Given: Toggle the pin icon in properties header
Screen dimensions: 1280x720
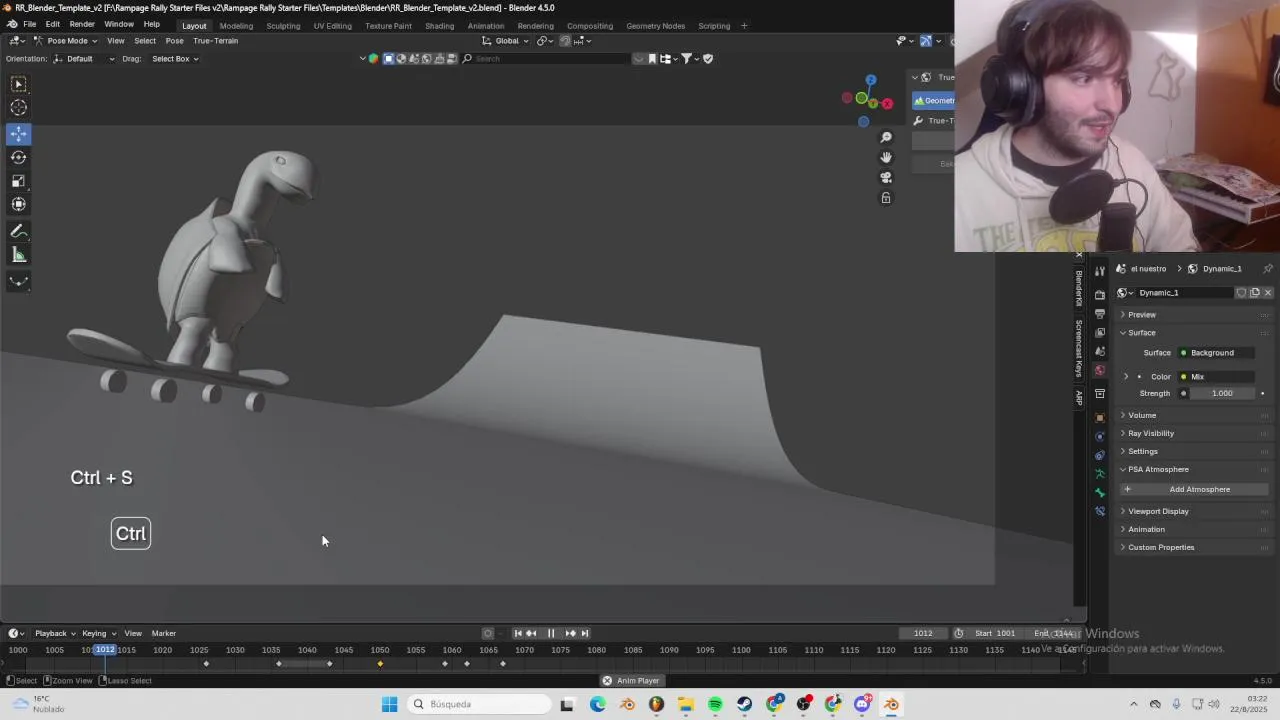Looking at the screenshot, I should (x=1268, y=269).
